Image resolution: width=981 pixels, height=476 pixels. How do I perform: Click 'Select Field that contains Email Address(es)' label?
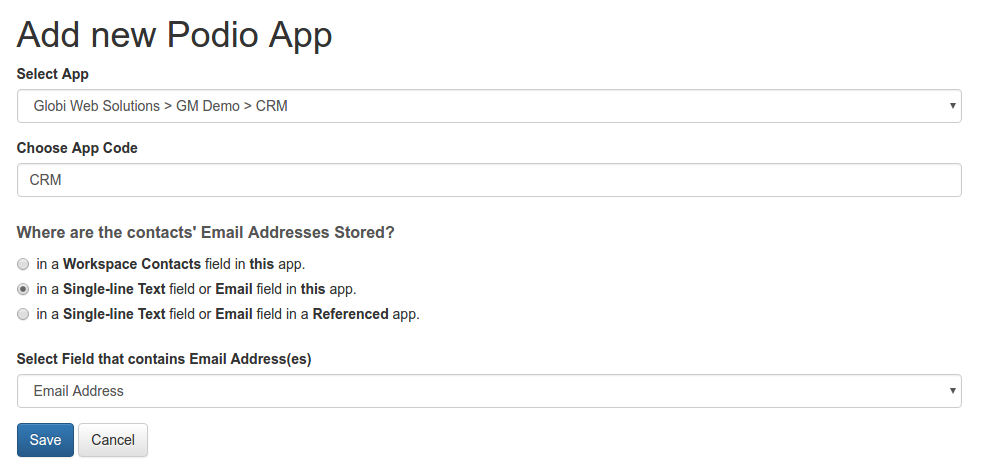164,359
